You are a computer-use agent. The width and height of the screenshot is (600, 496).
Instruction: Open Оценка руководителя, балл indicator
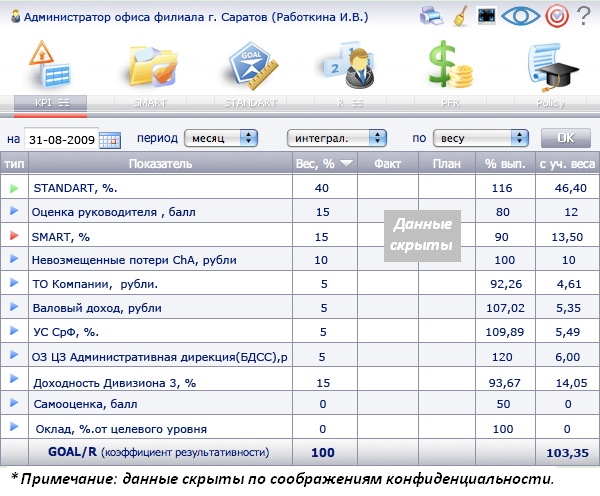point(114,212)
